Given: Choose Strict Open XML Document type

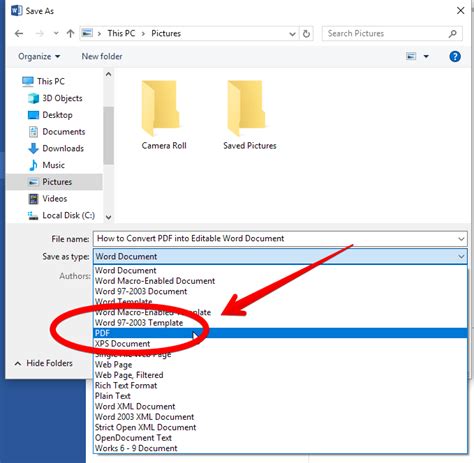Looking at the screenshot, I should (x=280, y=427).
